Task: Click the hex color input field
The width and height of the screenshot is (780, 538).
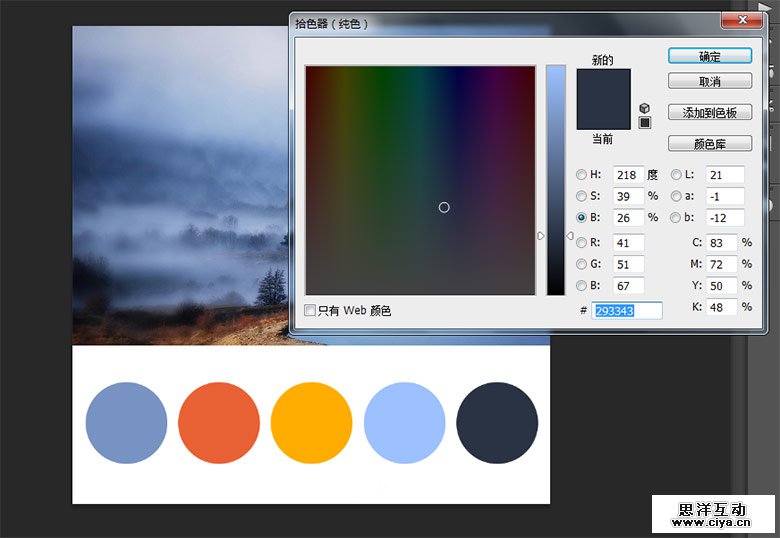Action: [x=627, y=311]
